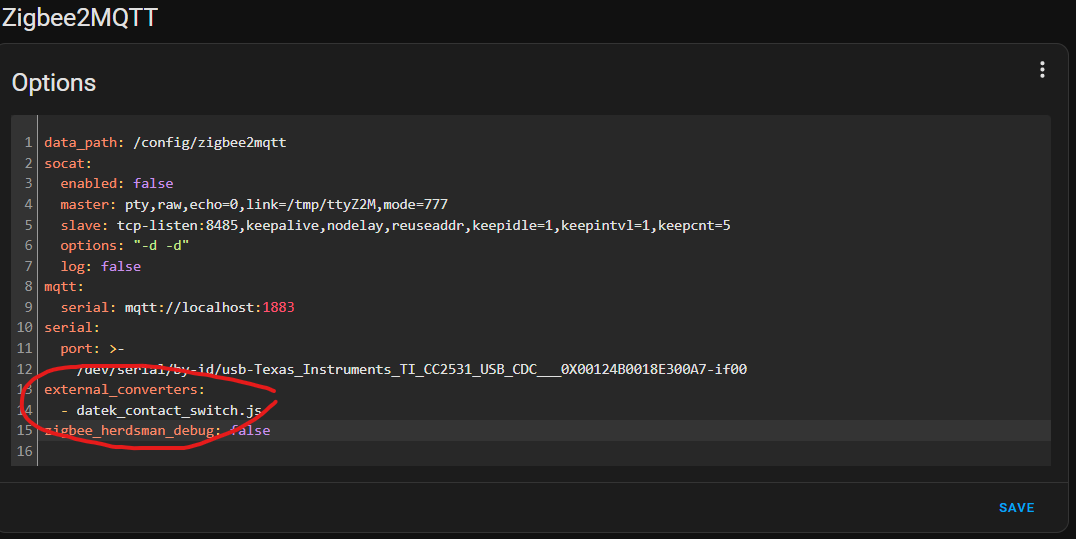
Task: Click the Zigbee2MQTT page title
Action: (x=80, y=17)
